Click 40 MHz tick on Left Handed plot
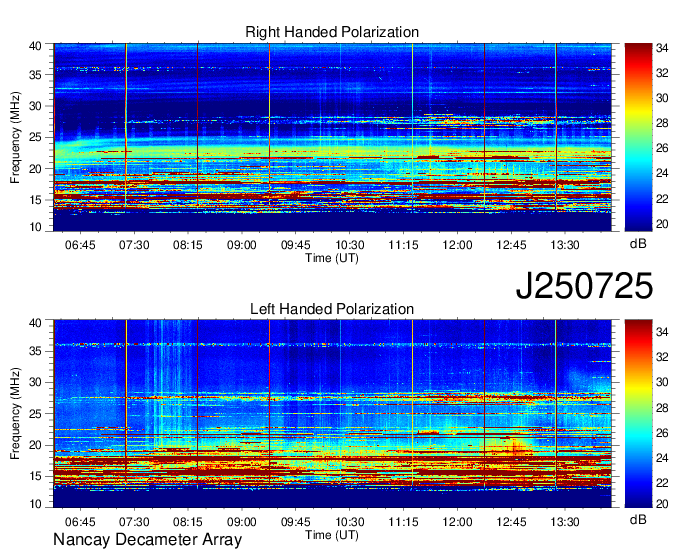Screen dimensions: 680x552 point(36,323)
